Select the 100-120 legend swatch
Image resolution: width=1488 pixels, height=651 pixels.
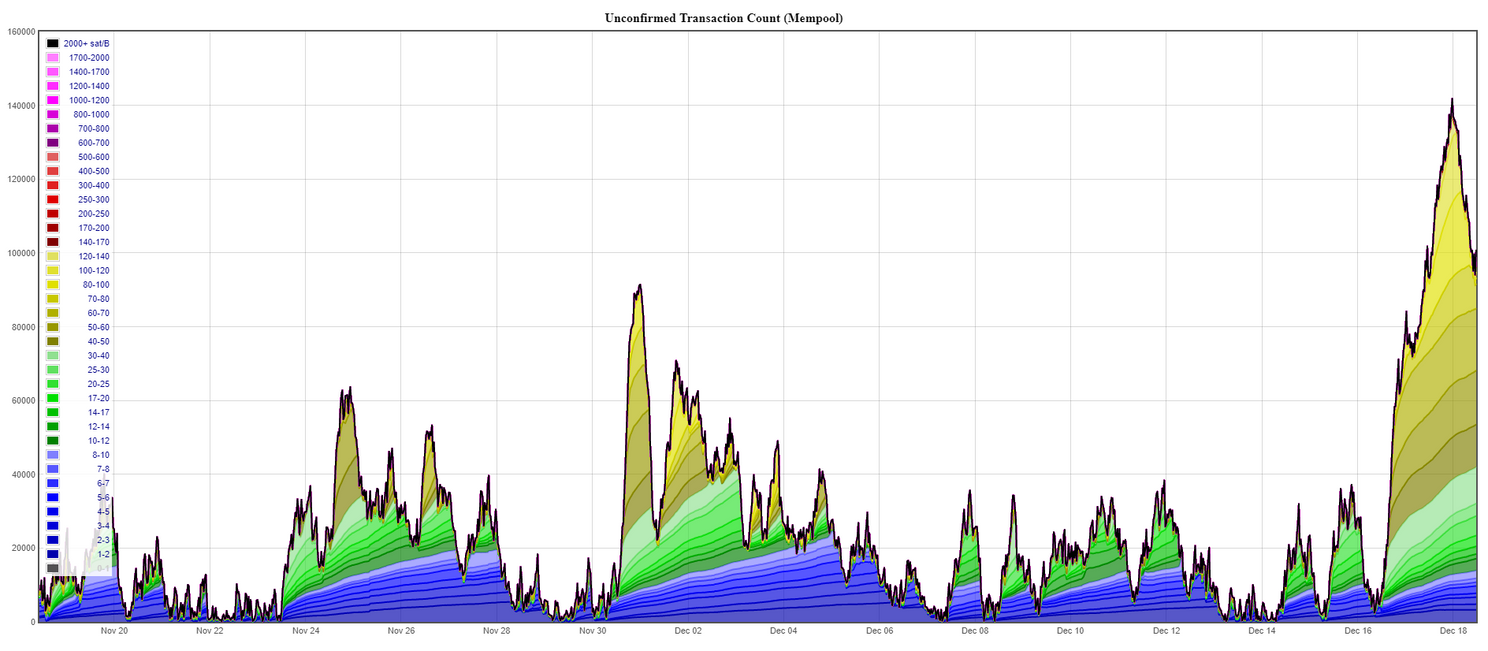tap(53, 271)
